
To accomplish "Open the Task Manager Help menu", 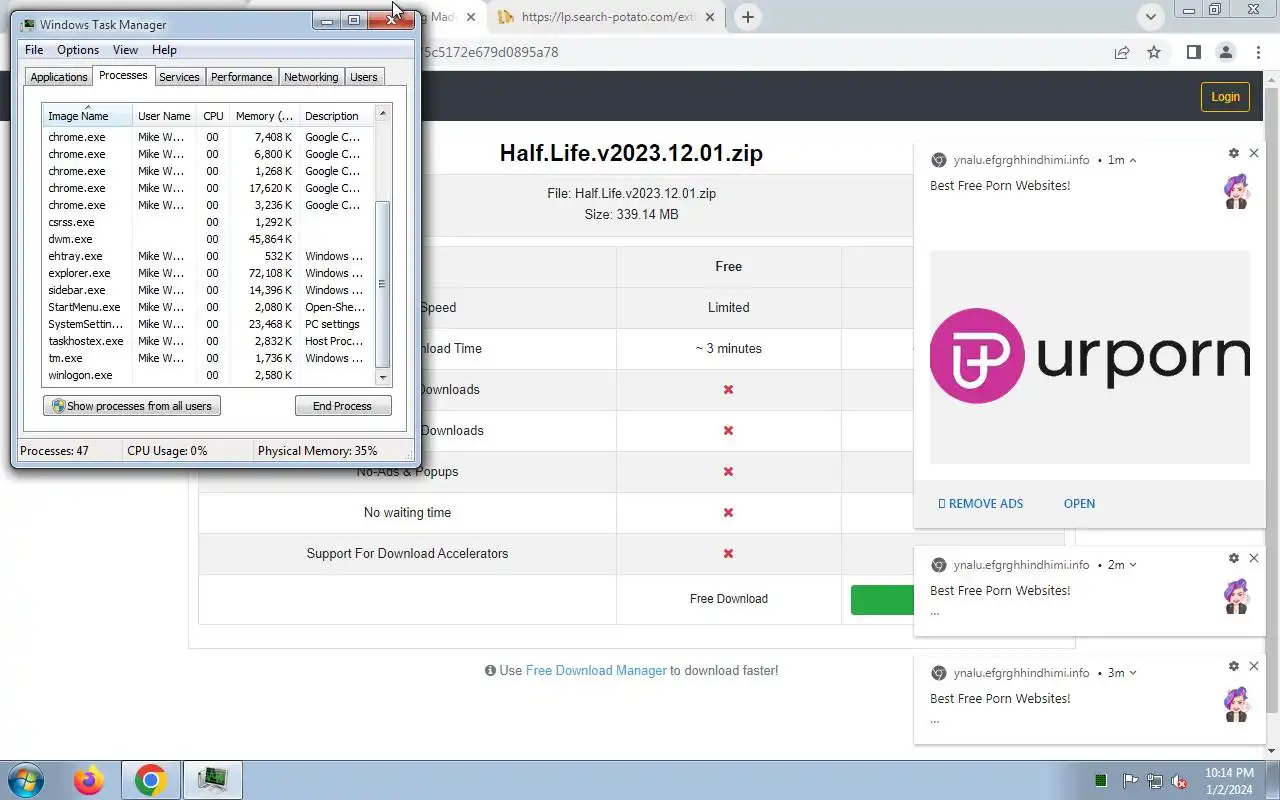I will click(164, 50).
